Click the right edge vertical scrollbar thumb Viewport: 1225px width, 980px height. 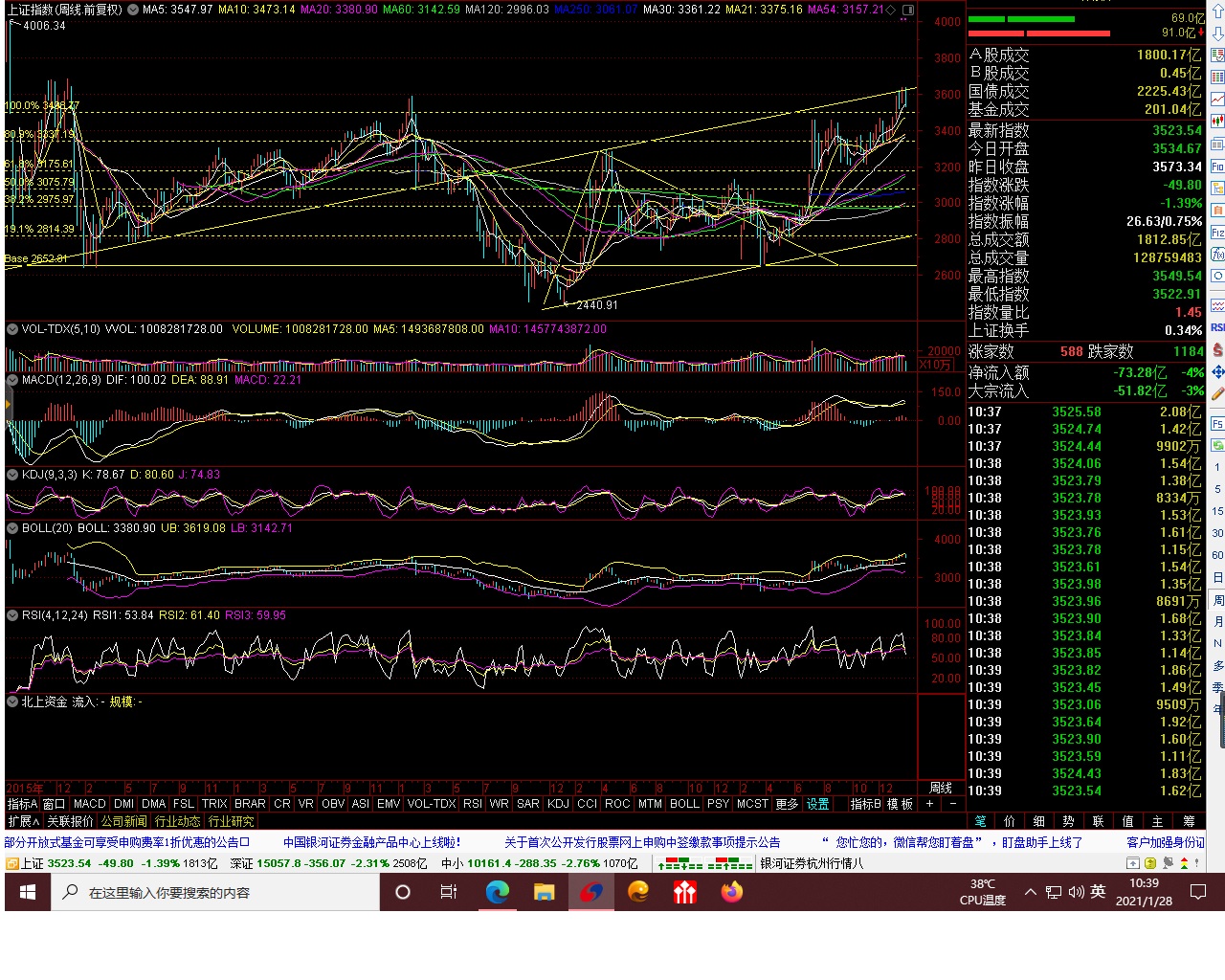pos(1222,719)
